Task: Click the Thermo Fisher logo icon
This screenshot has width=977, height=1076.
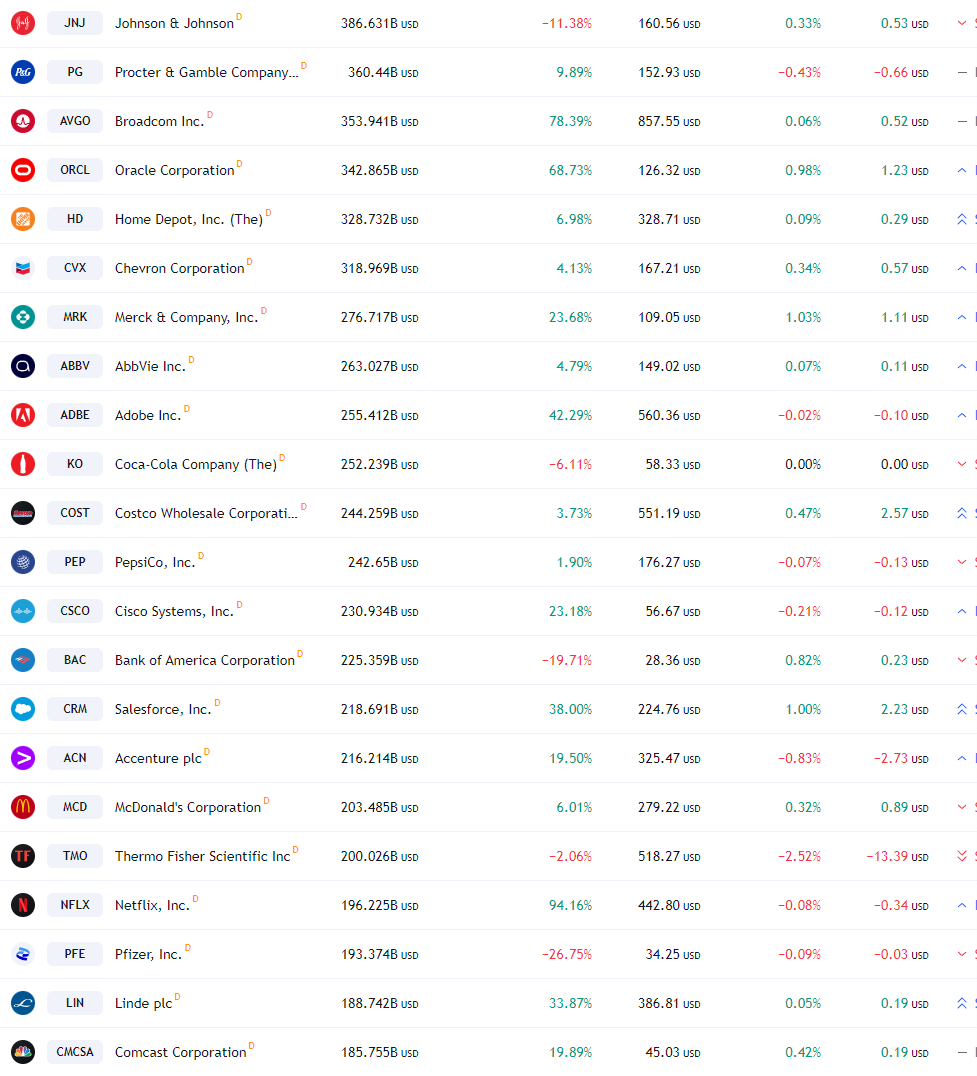Action: click(23, 856)
